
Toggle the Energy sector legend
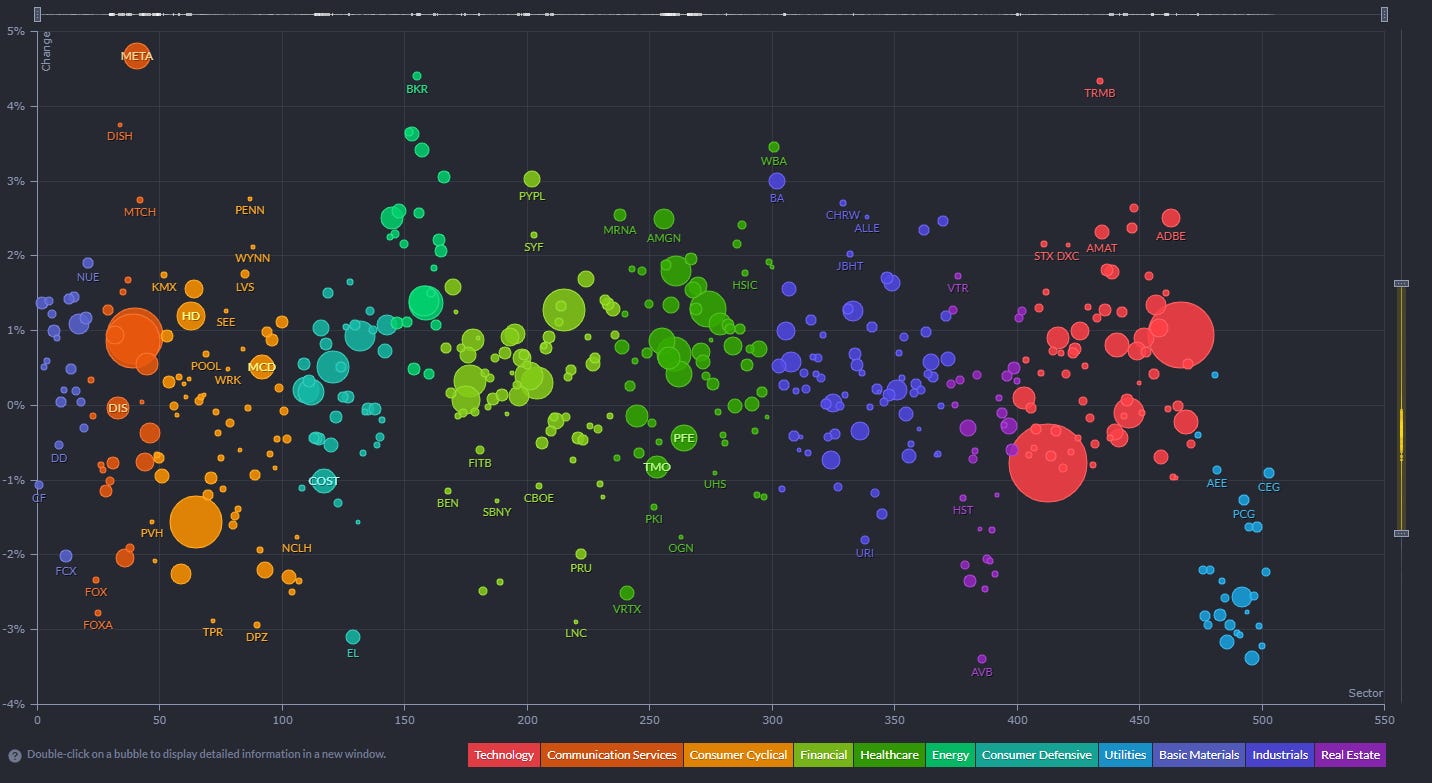[x=951, y=755]
